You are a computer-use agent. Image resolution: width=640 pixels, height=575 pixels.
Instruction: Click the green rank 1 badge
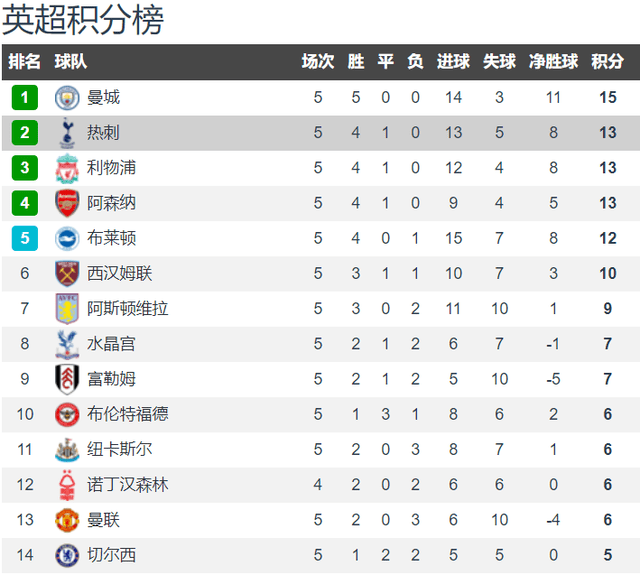click(25, 98)
